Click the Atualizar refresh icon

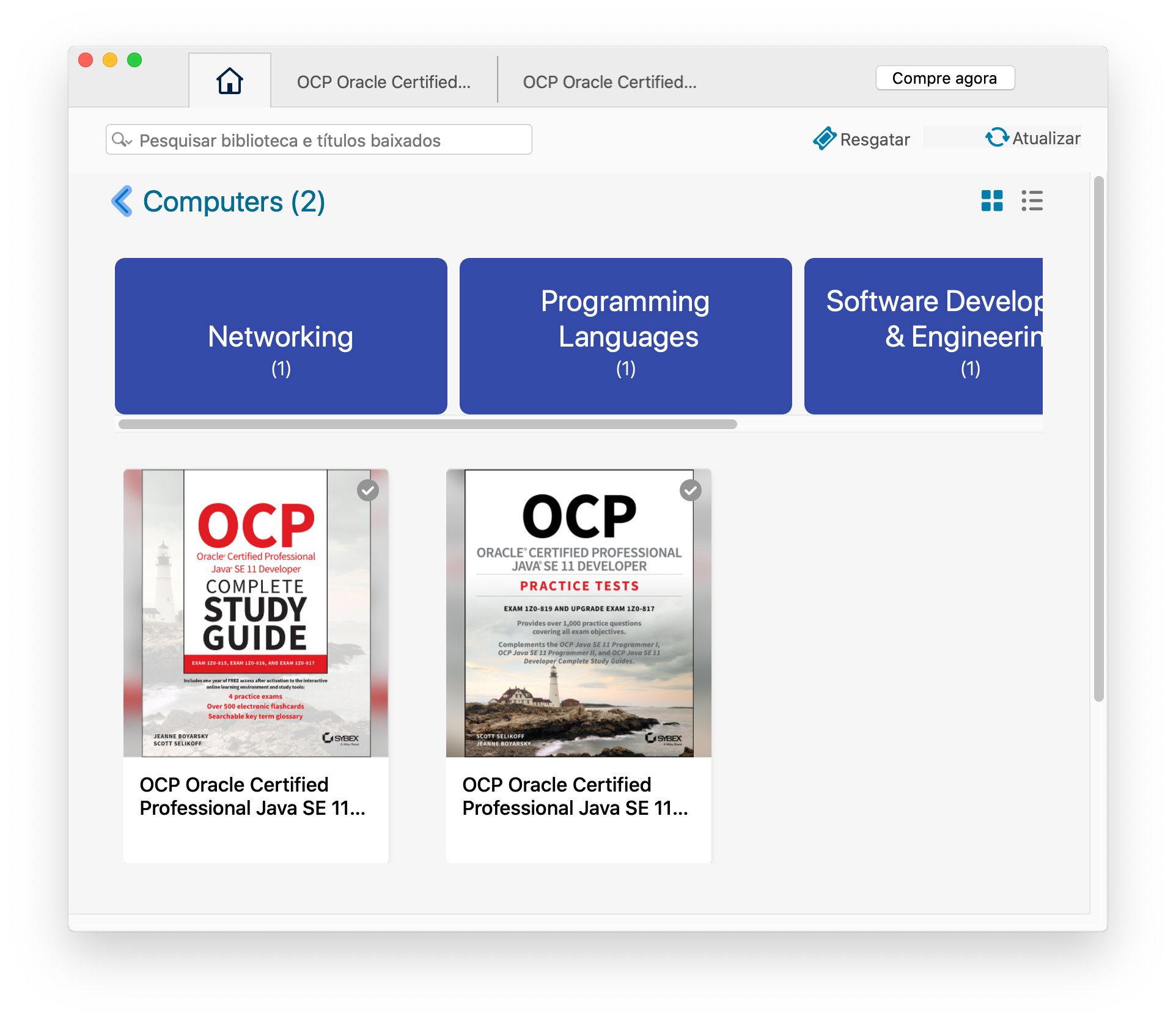996,138
